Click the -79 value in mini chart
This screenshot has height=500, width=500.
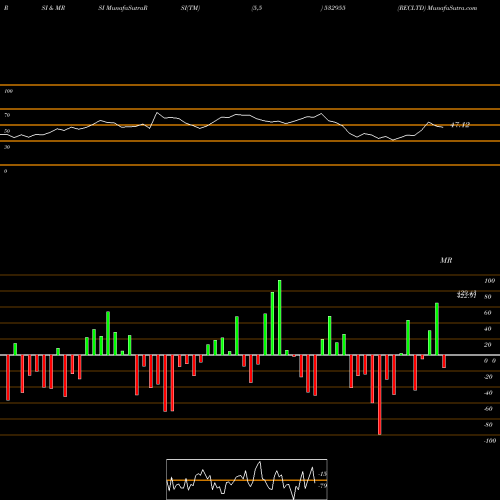(x=322, y=485)
